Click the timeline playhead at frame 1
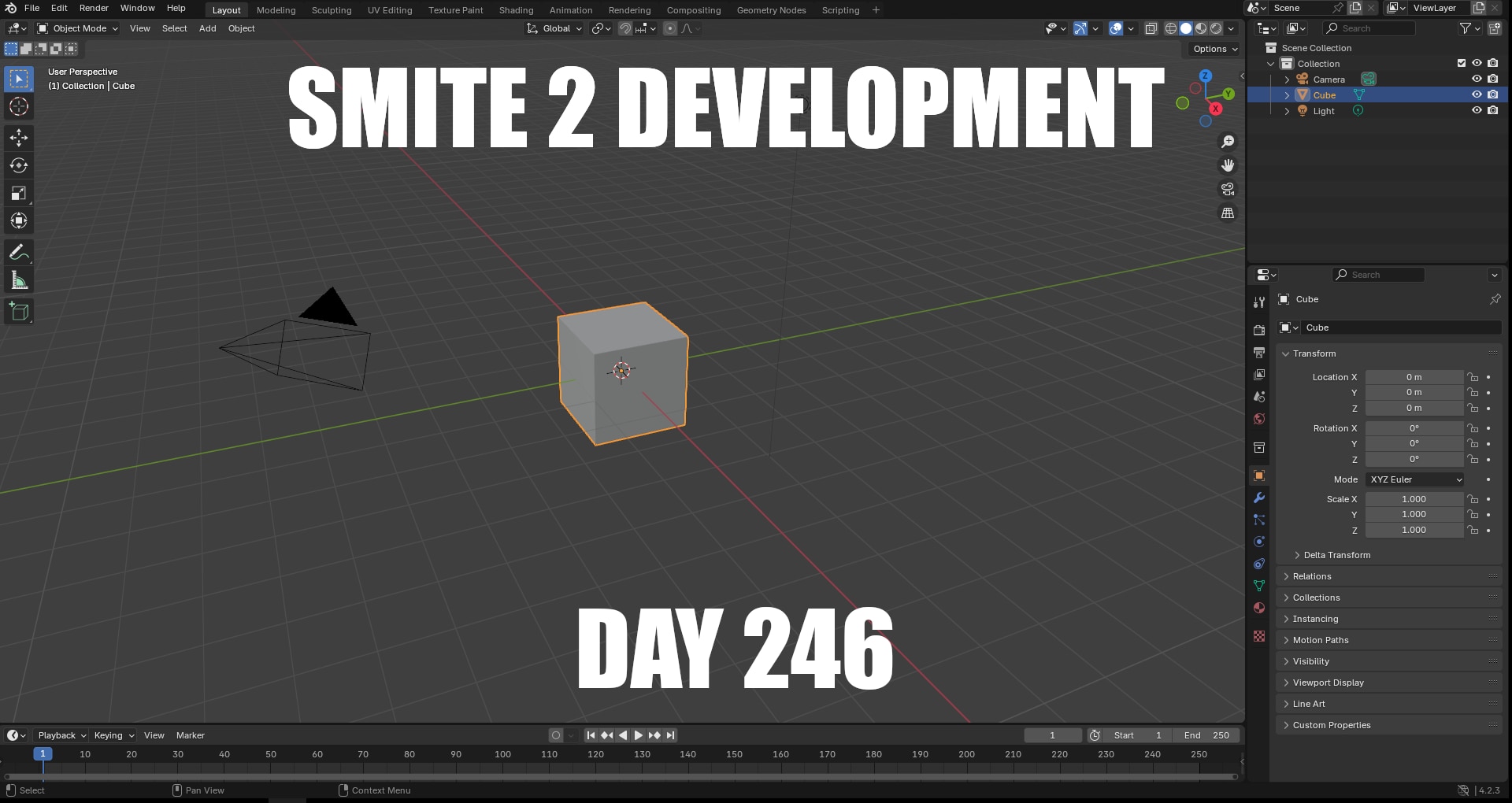This screenshot has width=1512, height=803. click(43, 754)
